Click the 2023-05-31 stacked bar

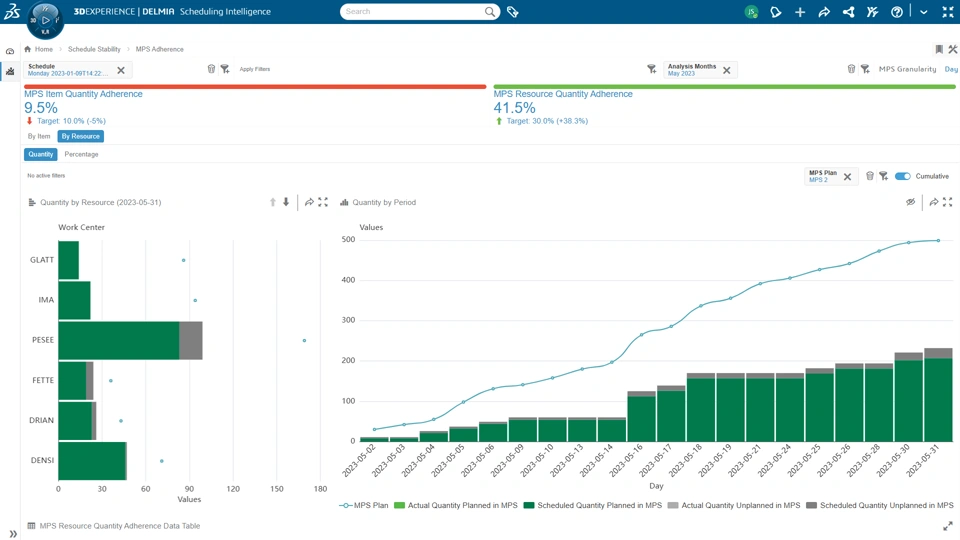tap(938, 395)
